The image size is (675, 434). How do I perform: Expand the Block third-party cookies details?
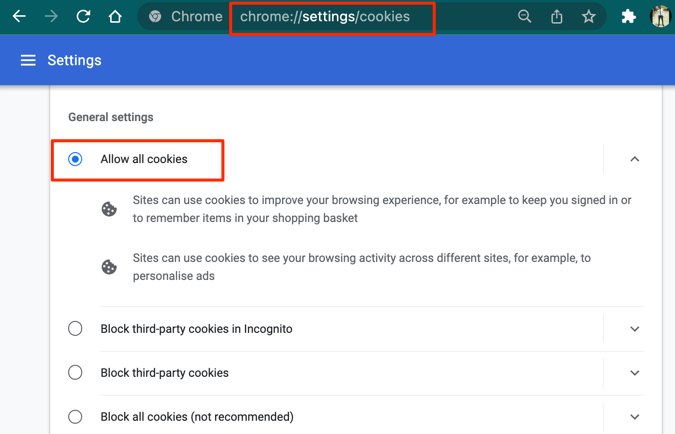click(x=634, y=373)
